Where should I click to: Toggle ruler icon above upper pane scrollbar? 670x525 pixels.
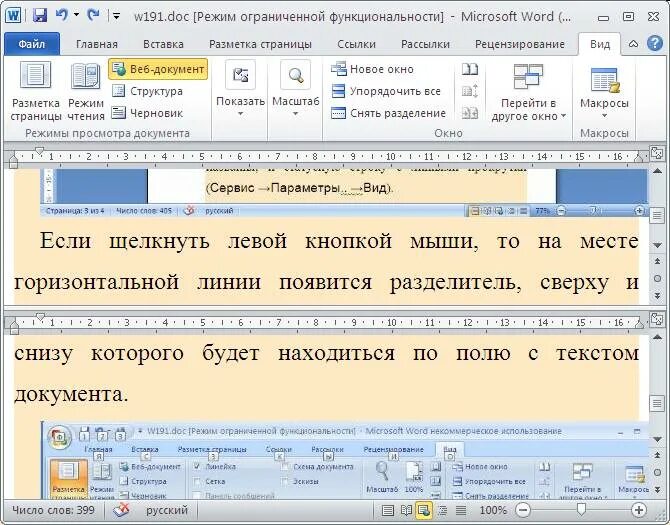(x=656, y=153)
